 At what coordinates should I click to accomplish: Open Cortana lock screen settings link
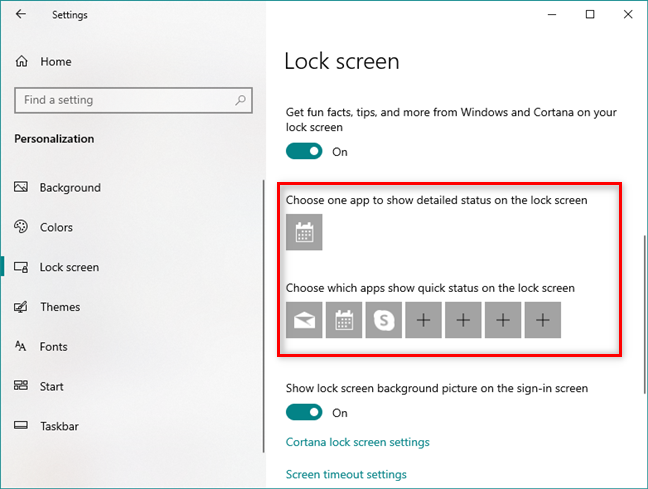(x=357, y=442)
